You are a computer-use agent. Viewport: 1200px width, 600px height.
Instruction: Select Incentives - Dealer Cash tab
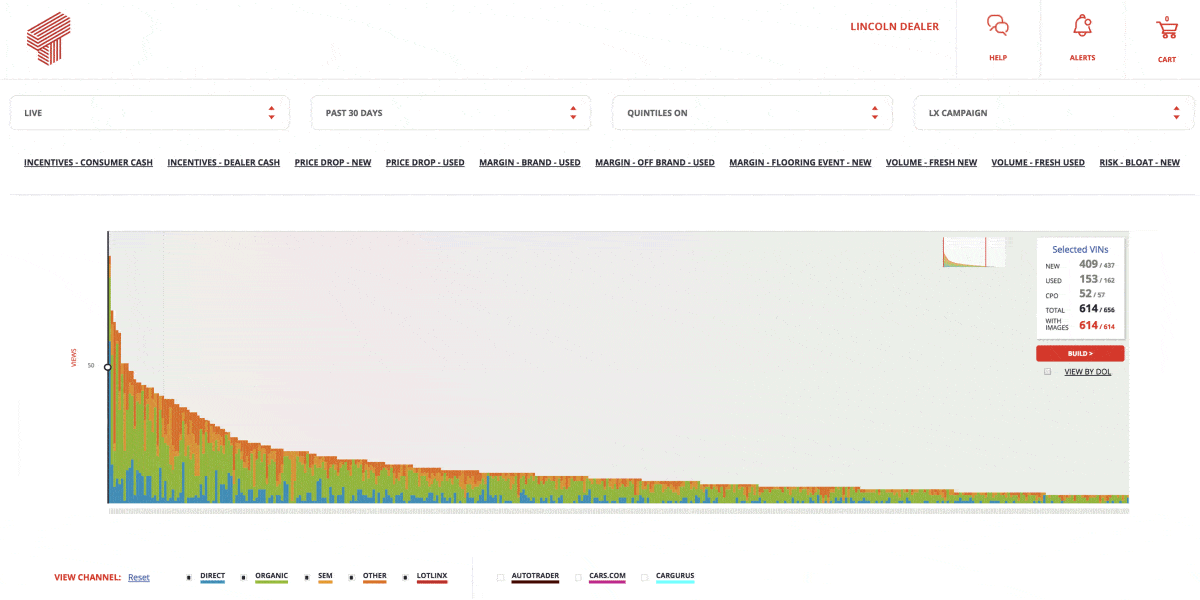click(224, 163)
